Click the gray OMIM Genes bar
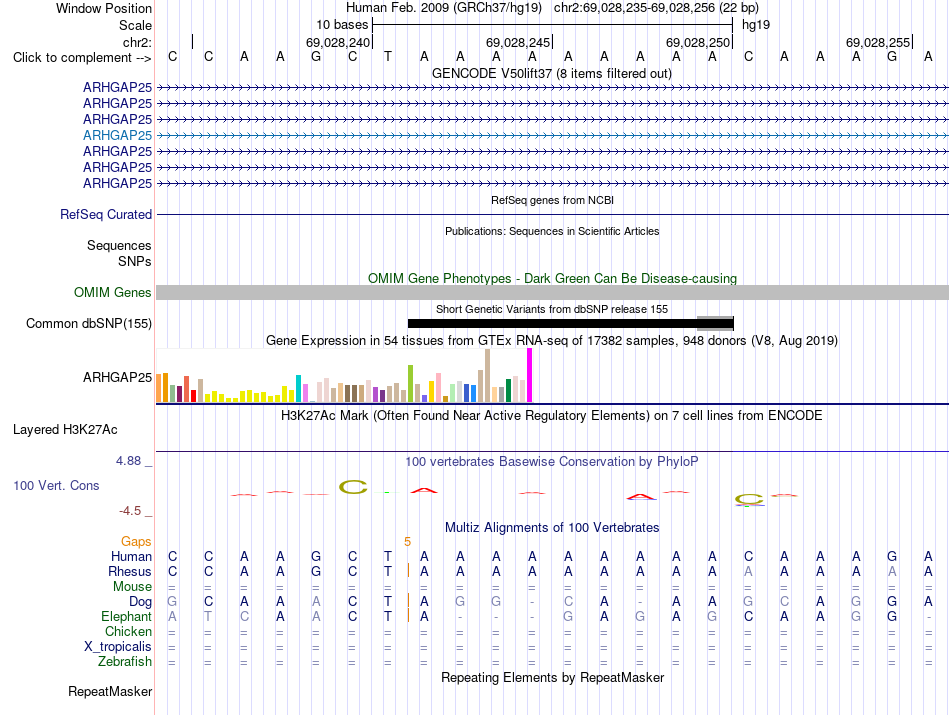 pos(552,293)
